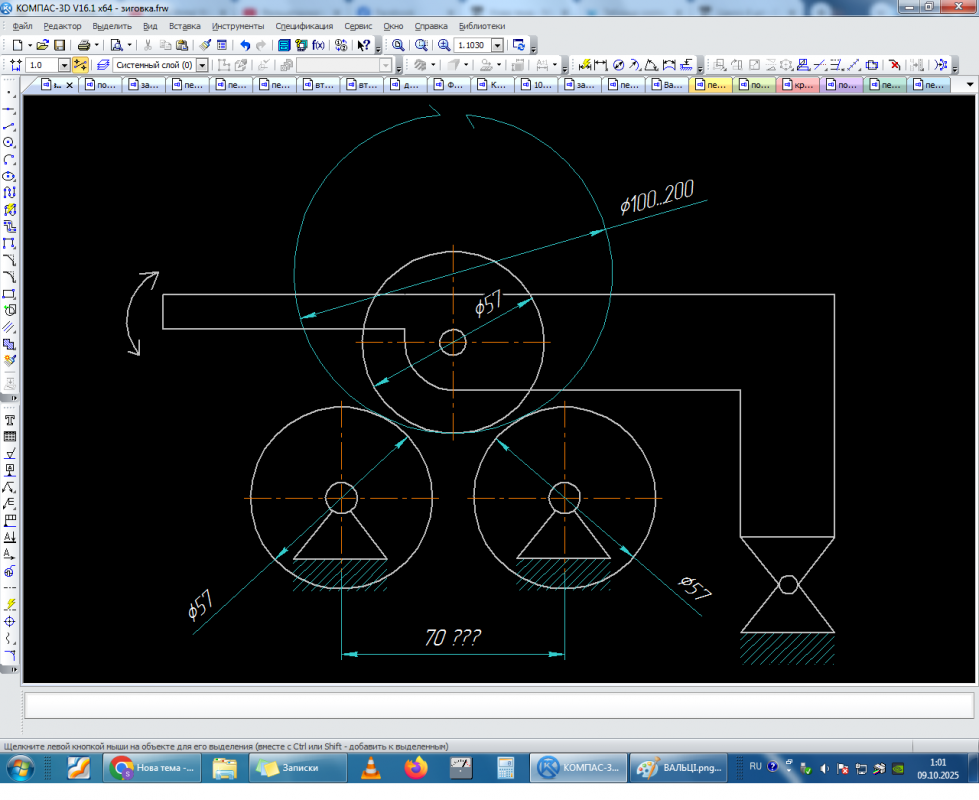This screenshot has width=979, height=800.
Task: Click the Diameter dimension tool
Action: [618, 65]
